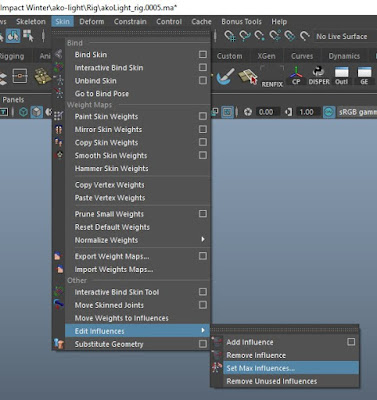Click the snap to projected center icon

point(275,36)
